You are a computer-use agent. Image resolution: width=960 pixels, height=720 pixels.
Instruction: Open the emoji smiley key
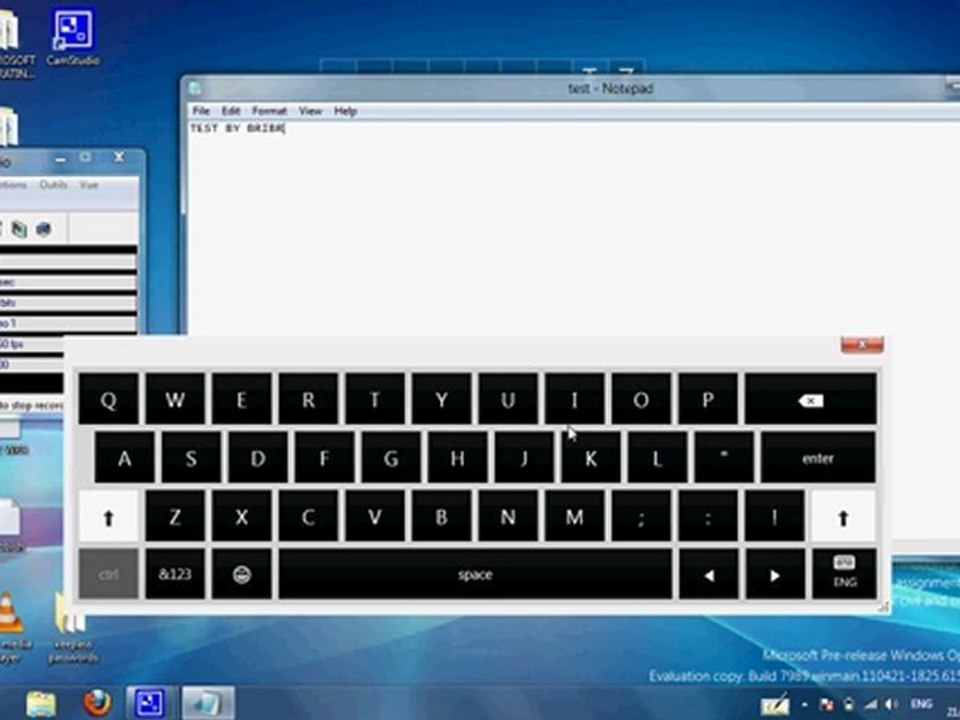[x=242, y=574]
